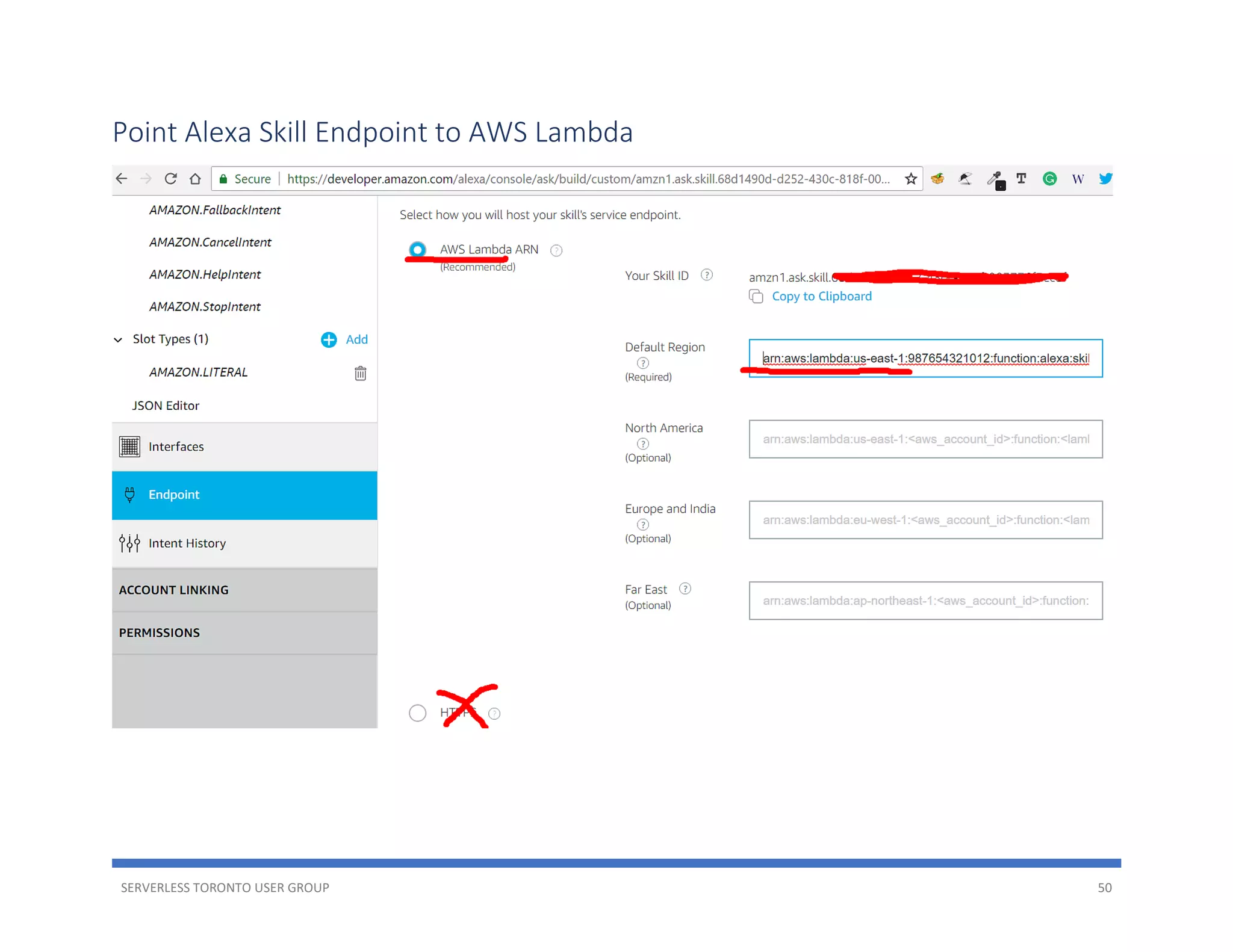Click the browser reload icon

[170, 179]
